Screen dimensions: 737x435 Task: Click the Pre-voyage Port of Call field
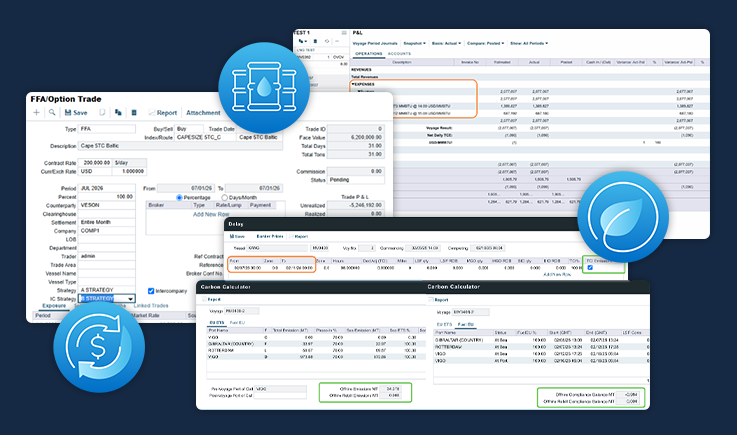[280, 389]
